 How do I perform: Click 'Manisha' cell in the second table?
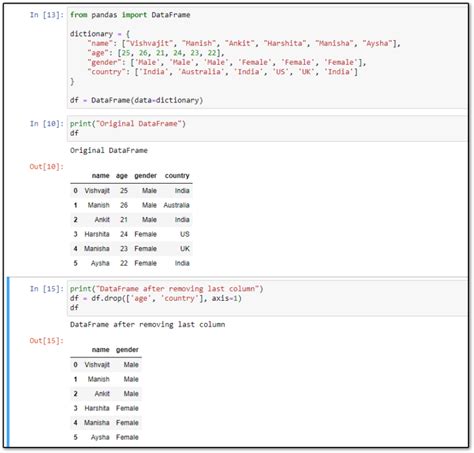(x=97, y=423)
